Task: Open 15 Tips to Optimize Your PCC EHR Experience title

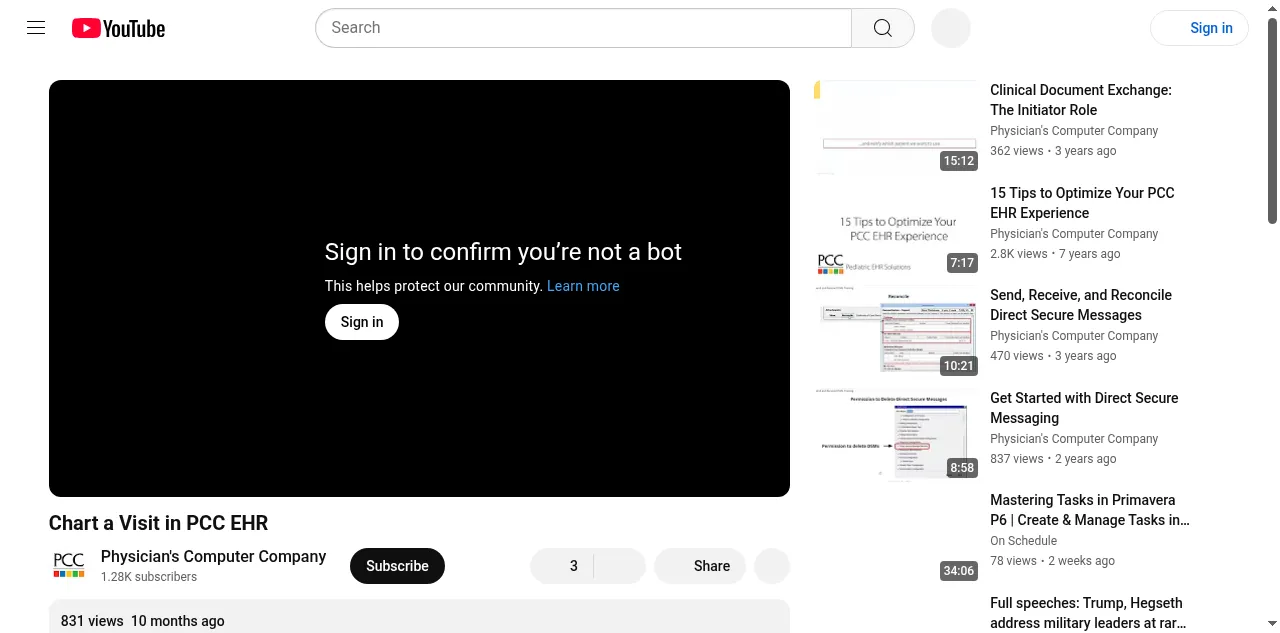Action: pos(1082,203)
